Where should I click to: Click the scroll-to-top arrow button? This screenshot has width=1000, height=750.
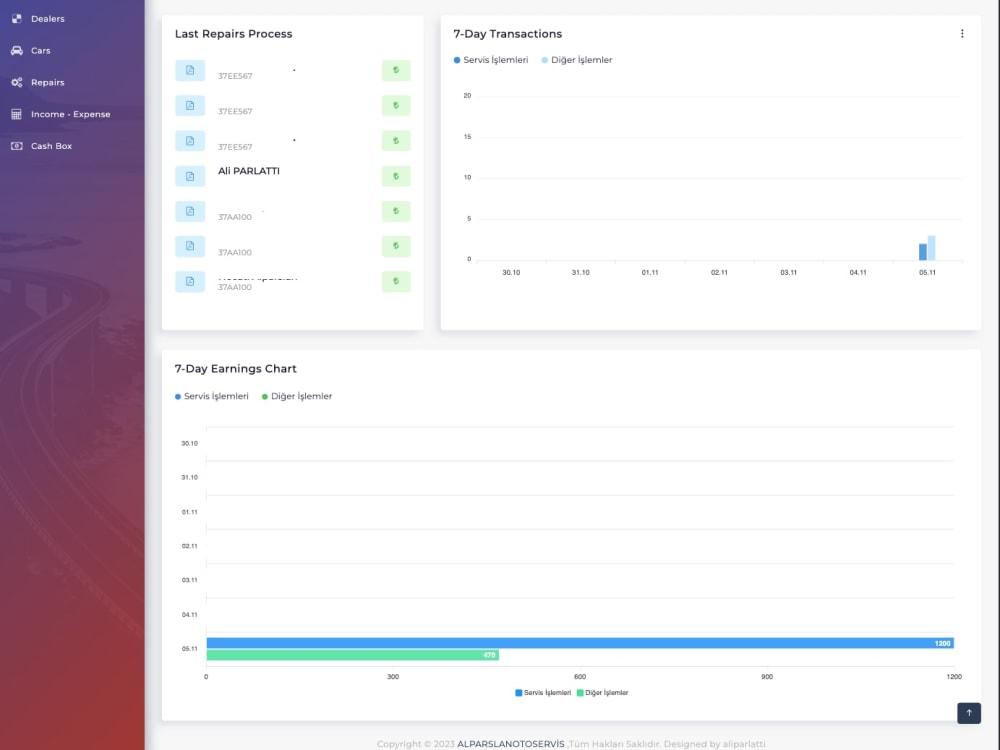[969, 713]
